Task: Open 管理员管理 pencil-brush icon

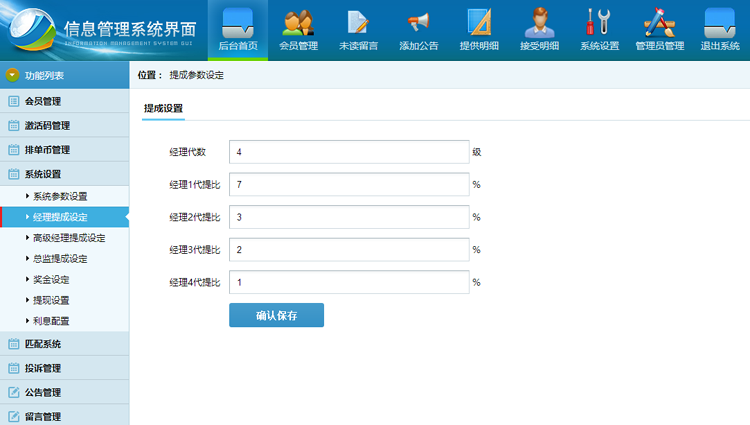Action: point(660,22)
